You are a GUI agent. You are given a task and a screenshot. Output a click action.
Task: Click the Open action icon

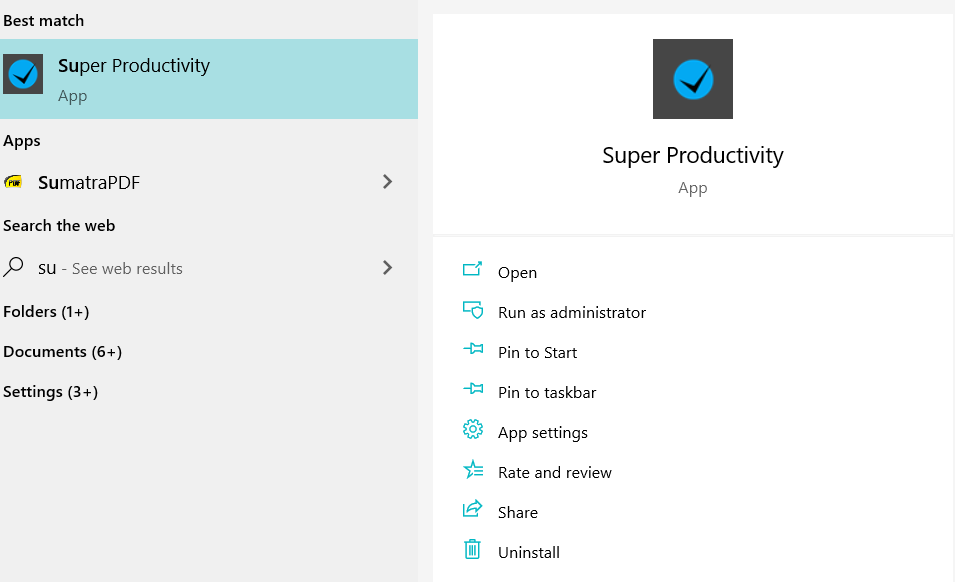tap(473, 272)
